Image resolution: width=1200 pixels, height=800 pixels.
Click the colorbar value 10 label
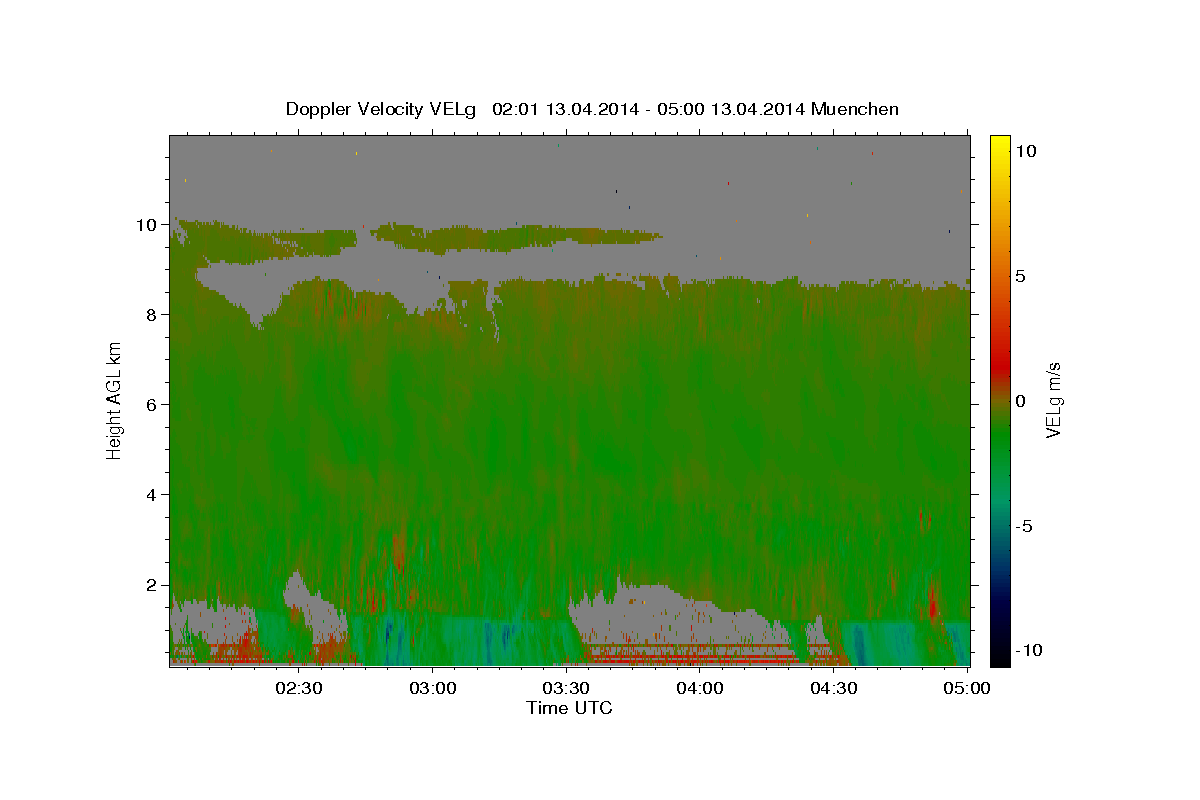[x=1025, y=151]
